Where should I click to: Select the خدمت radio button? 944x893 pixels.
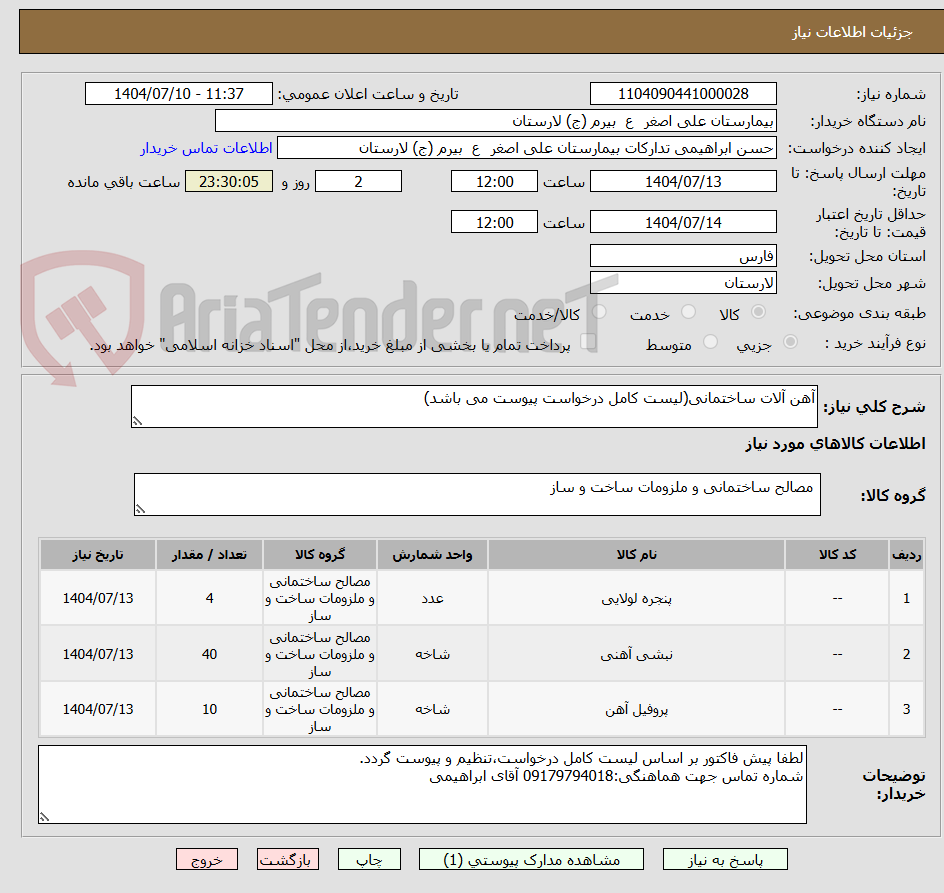(688, 311)
